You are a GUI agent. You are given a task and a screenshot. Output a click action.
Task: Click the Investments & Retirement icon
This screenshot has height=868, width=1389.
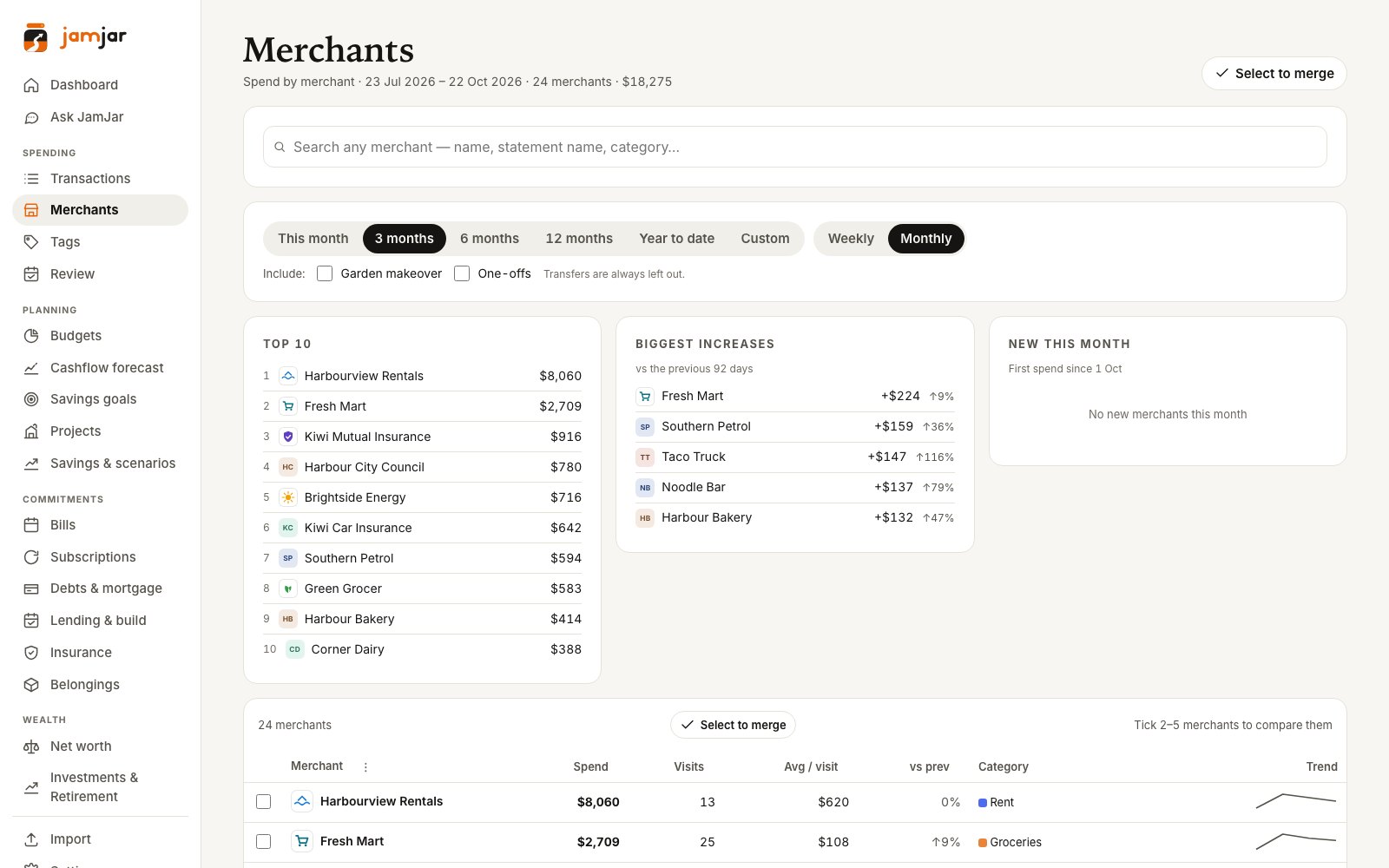31,787
